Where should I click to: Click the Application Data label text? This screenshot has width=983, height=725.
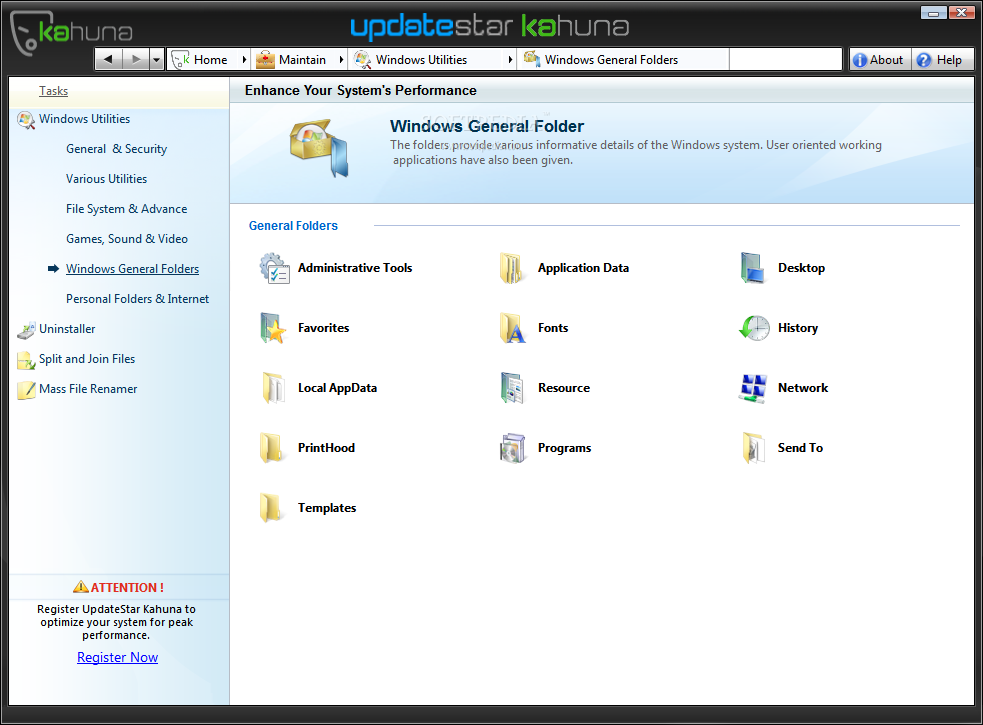tap(583, 268)
